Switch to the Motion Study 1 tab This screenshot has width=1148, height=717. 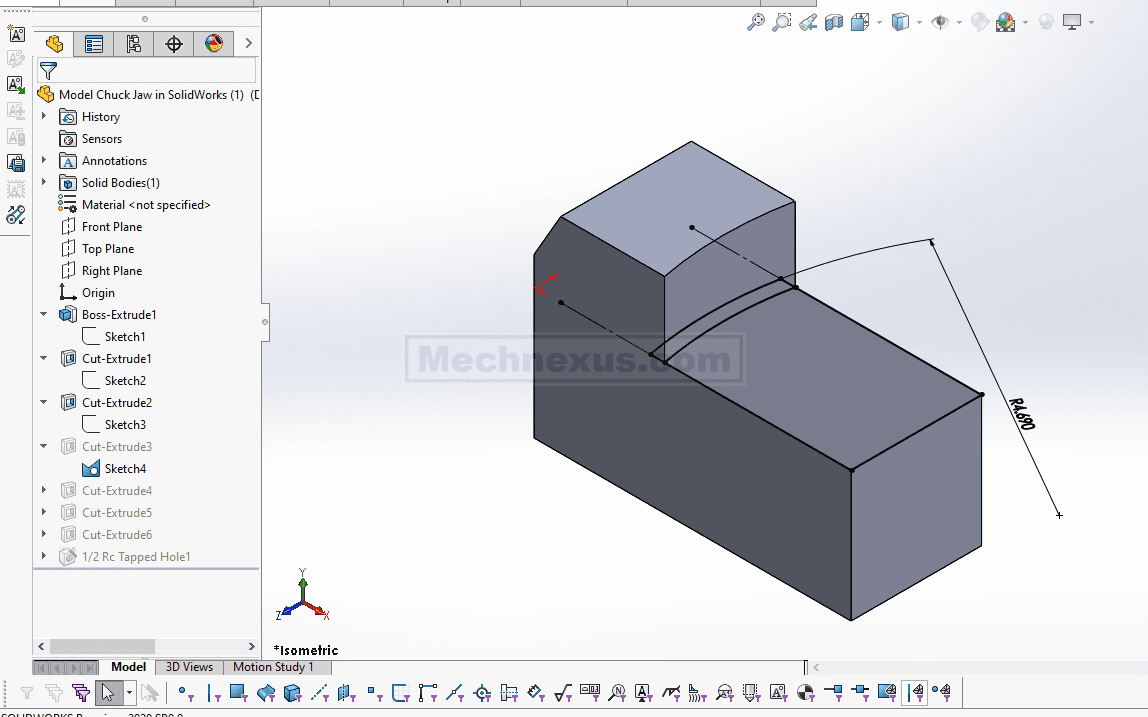tap(273, 667)
